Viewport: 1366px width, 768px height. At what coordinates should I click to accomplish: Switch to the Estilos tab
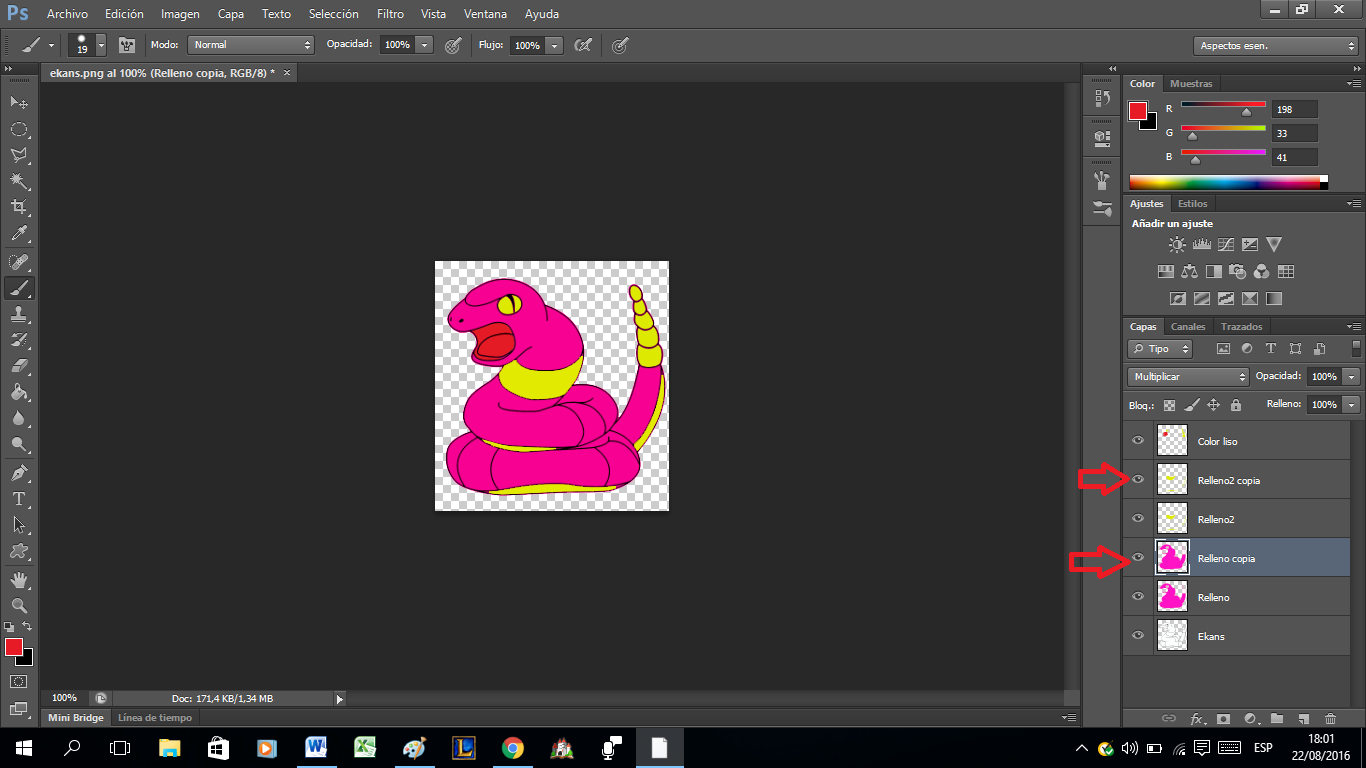tap(1193, 204)
